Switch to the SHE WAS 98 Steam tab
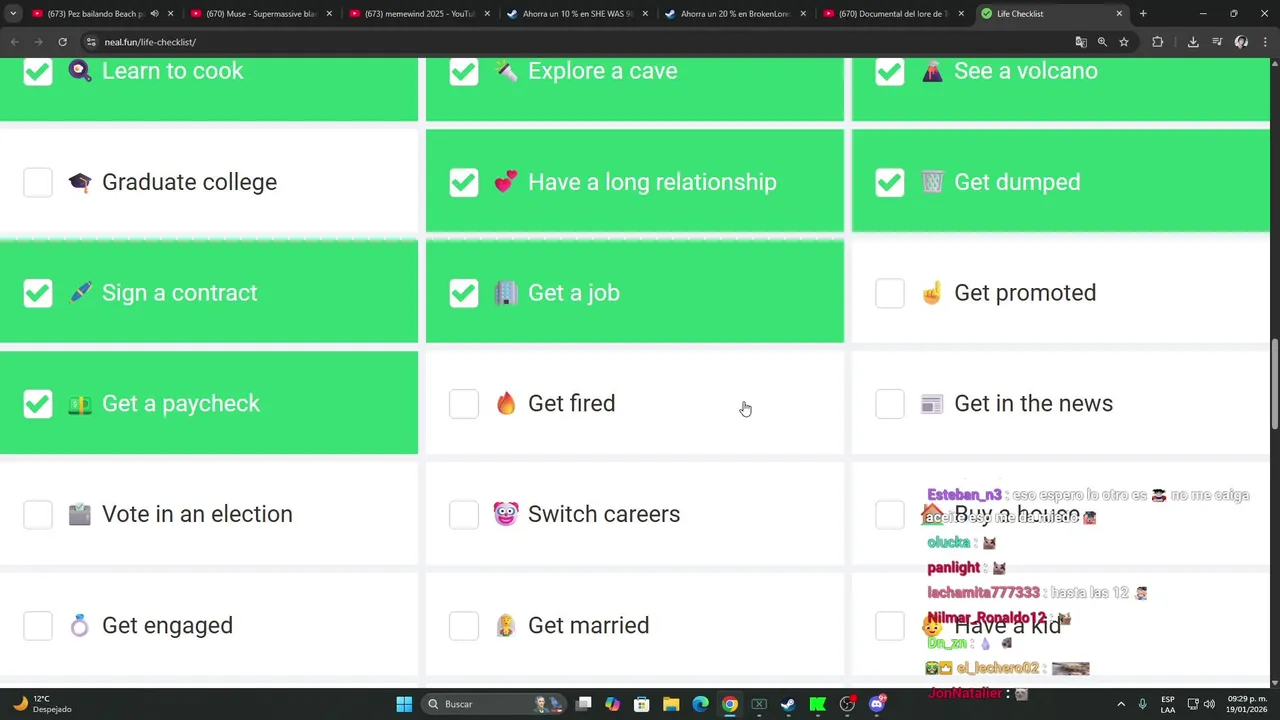The width and height of the screenshot is (1280, 720). pyautogui.click(x=577, y=14)
